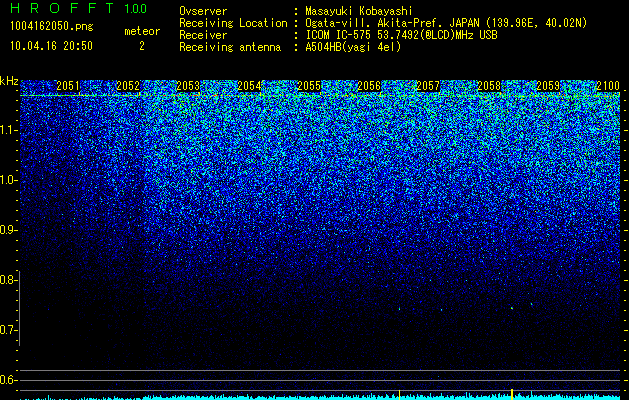Viewport: 629px width, 400px height.
Task: Click the 2057 time marker
Action: click(428, 86)
